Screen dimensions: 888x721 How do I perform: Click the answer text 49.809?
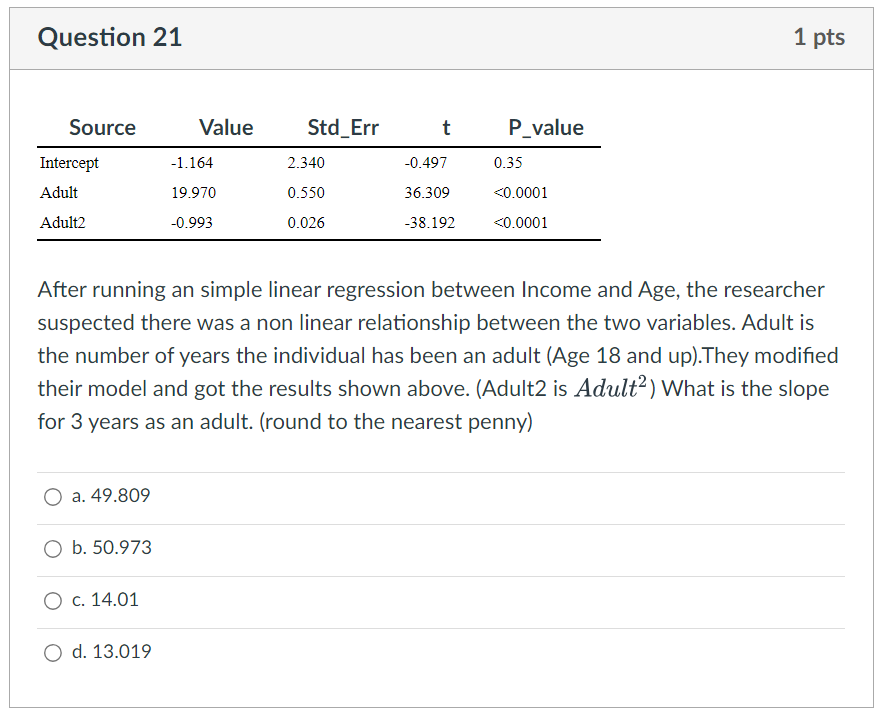click(111, 496)
